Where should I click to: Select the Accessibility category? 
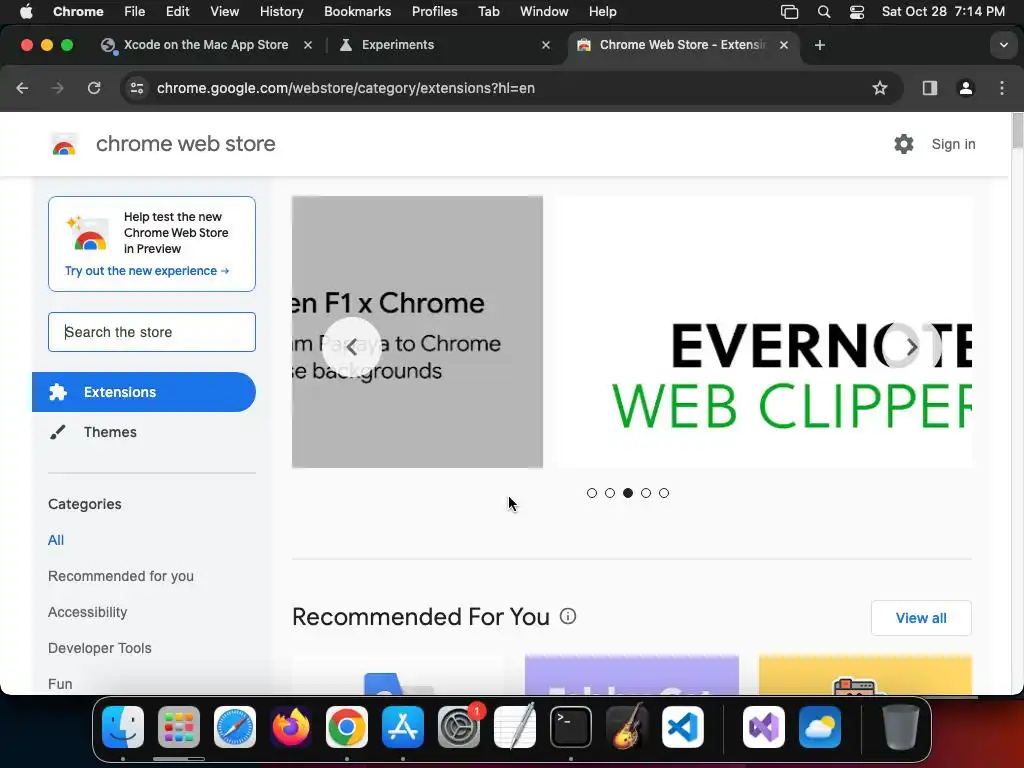(x=88, y=612)
